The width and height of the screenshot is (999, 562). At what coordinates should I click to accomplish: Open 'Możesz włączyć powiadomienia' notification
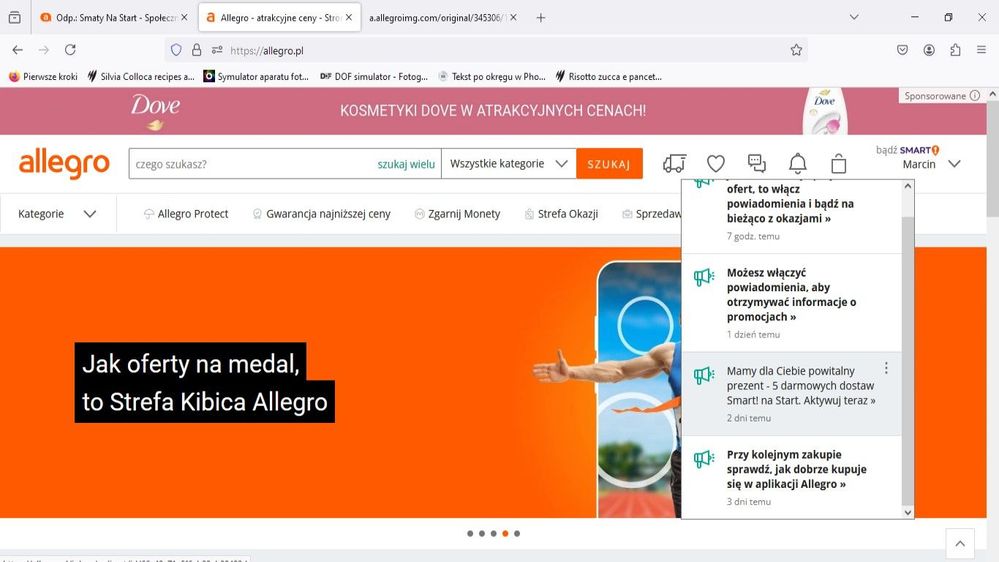(x=792, y=303)
